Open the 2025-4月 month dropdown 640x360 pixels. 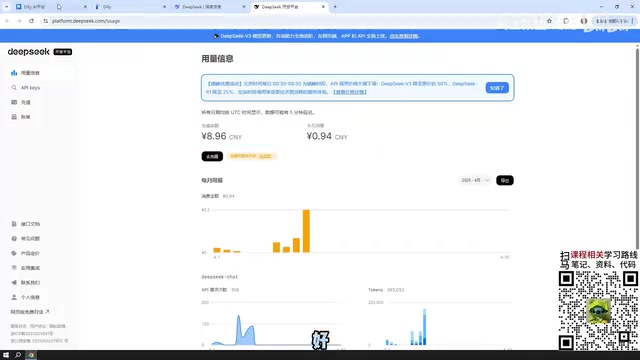[x=475, y=180]
